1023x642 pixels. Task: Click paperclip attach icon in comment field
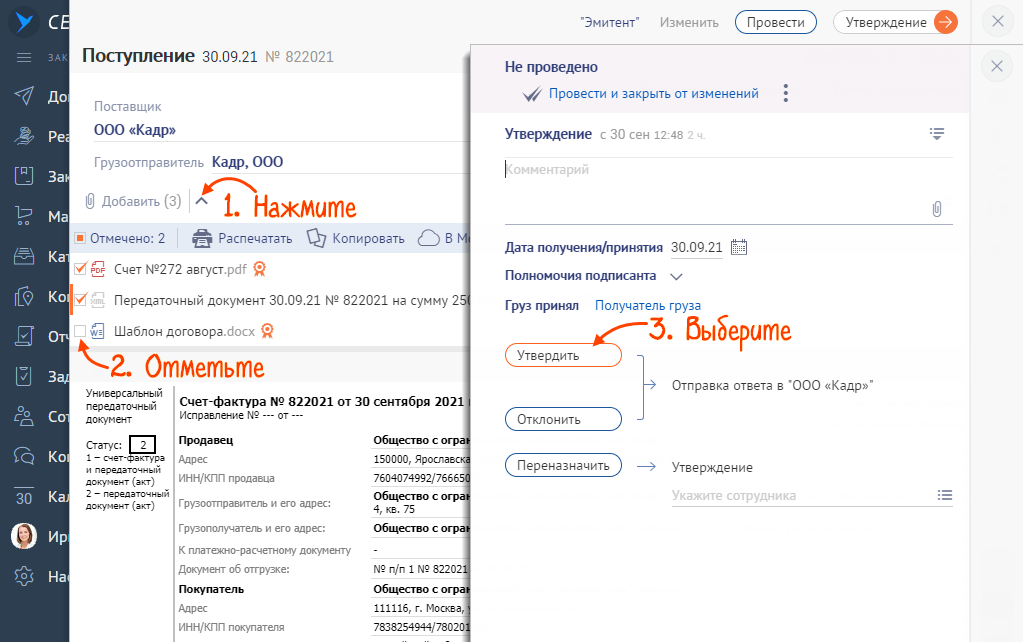(x=937, y=209)
